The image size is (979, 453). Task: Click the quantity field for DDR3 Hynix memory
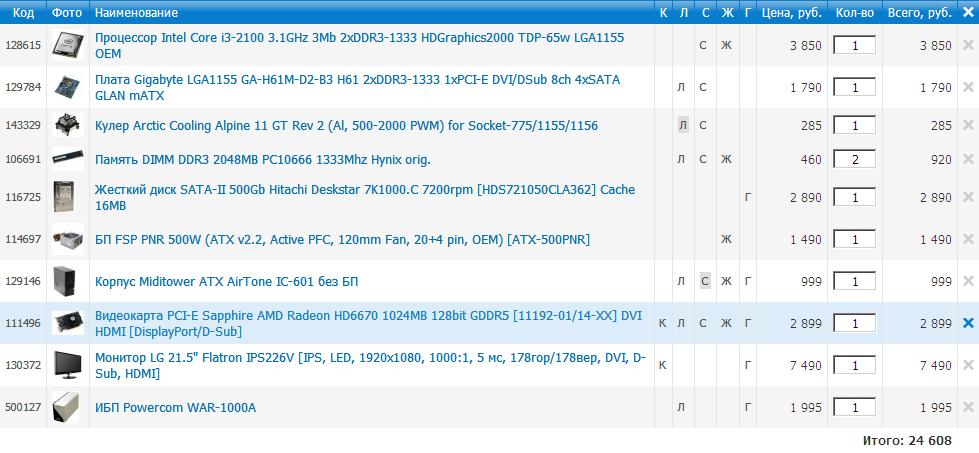[854, 159]
